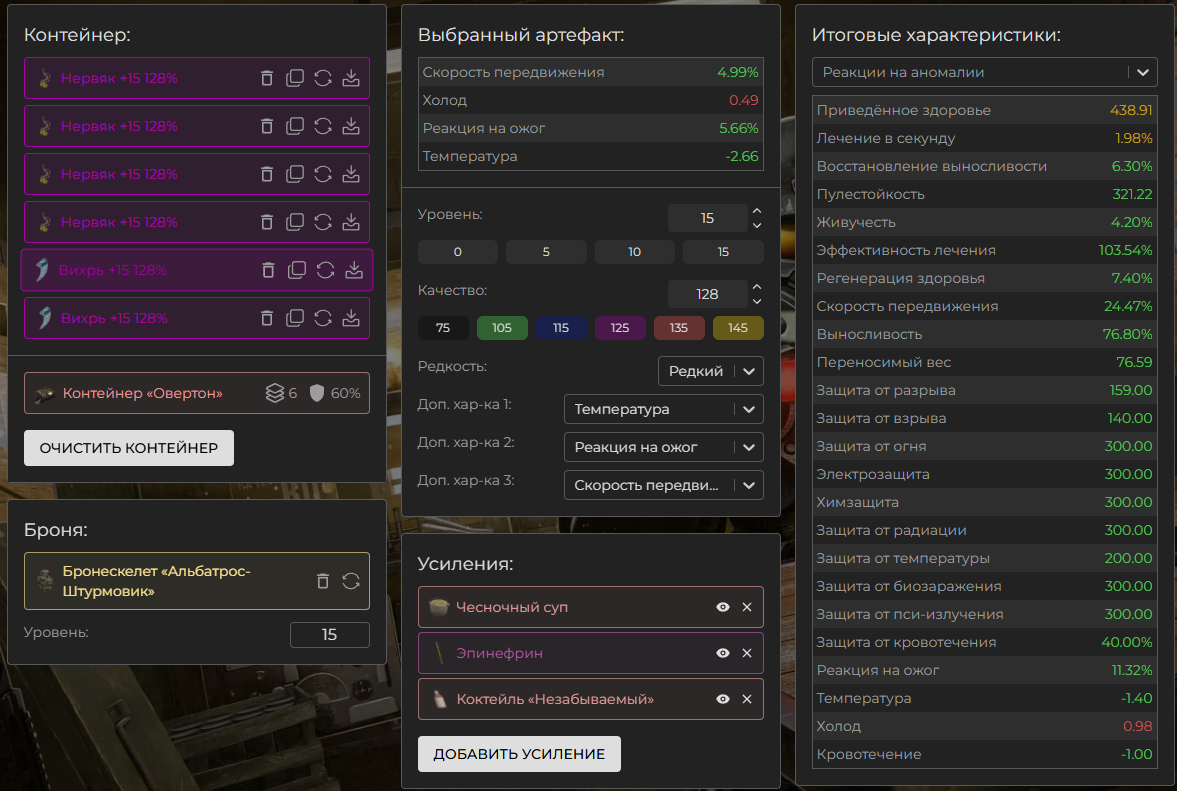The height and width of the screenshot is (791, 1177).
Task: Click the Коктейль «Незабываемый» boost name
Action: tap(555, 699)
